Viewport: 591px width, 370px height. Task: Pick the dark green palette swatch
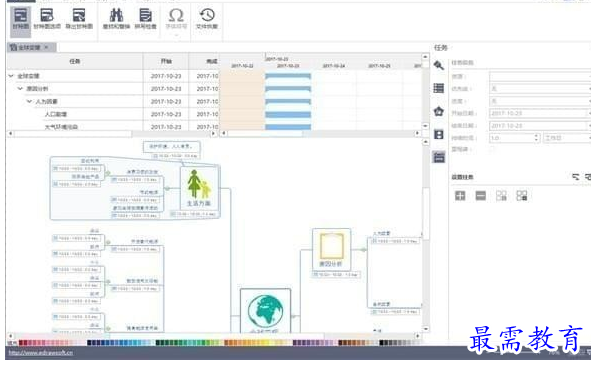tap(158, 342)
